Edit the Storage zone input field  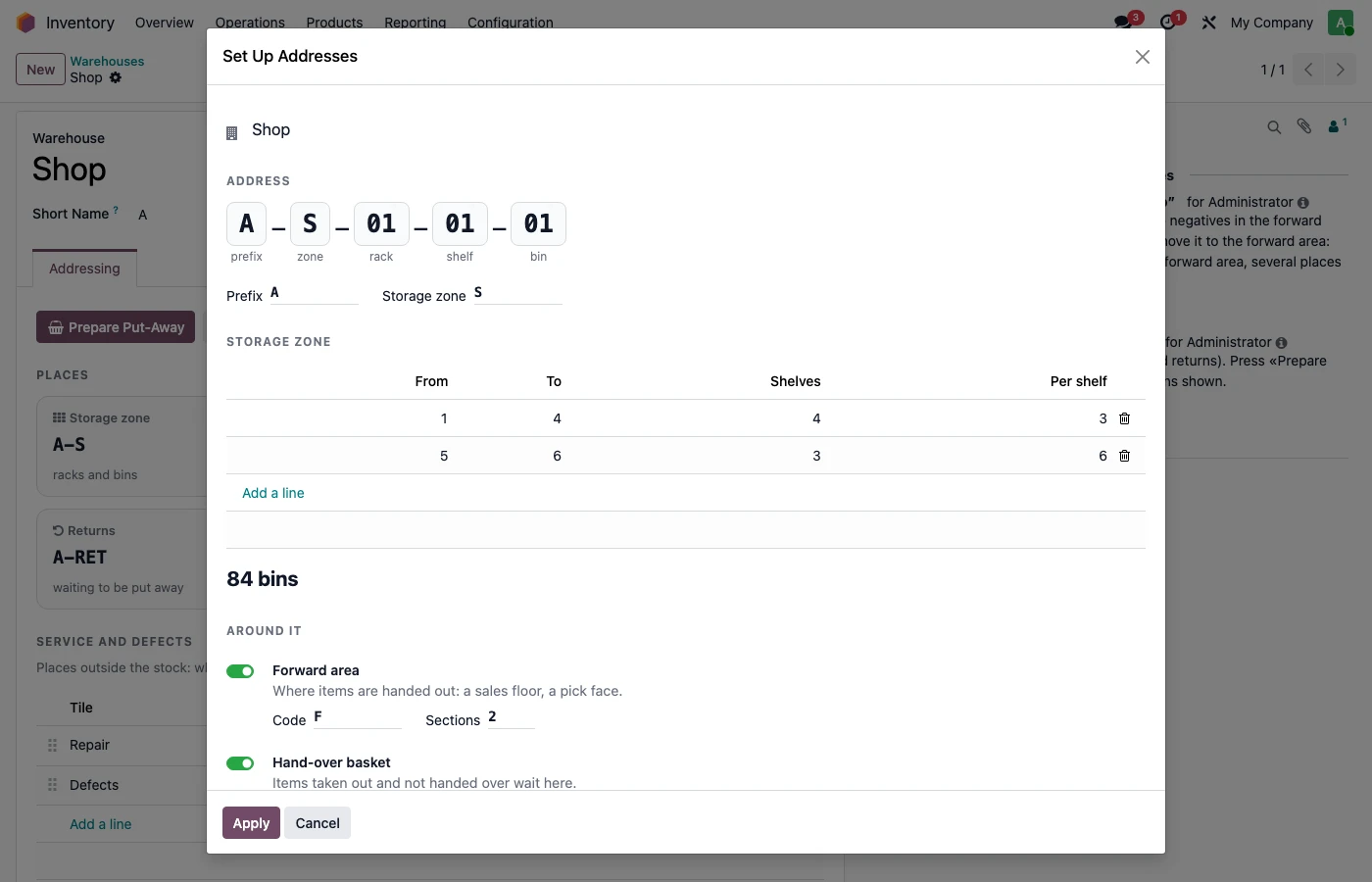coord(518,294)
